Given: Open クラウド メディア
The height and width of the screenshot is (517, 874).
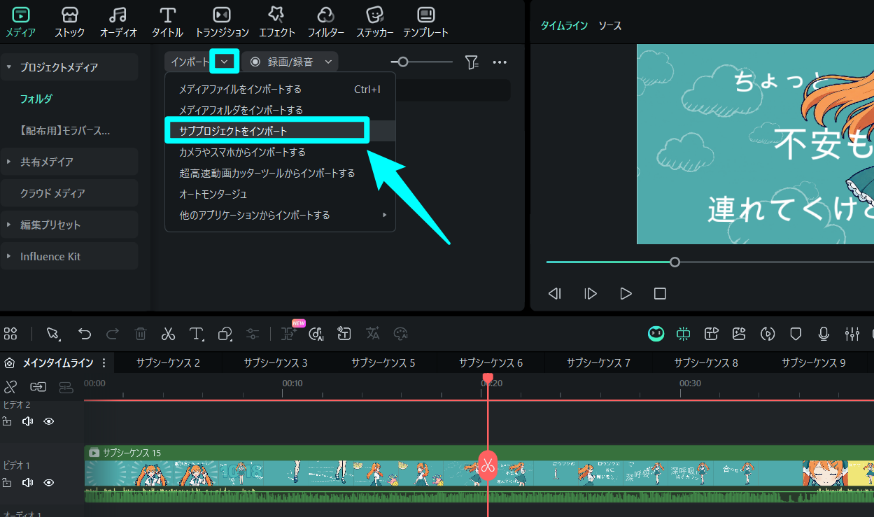Looking at the screenshot, I should click(69, 193).
